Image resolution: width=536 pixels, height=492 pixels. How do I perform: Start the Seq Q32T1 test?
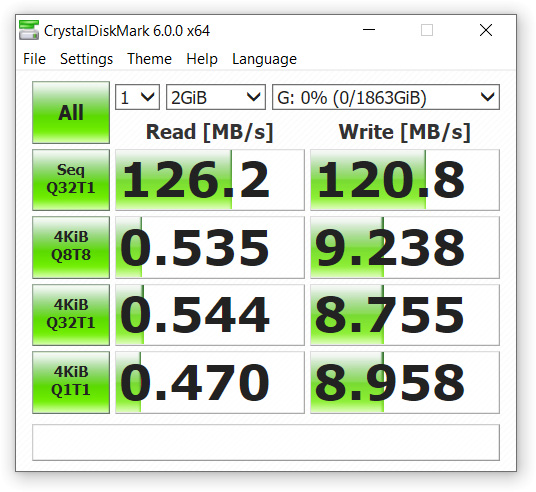pos(71,180)
